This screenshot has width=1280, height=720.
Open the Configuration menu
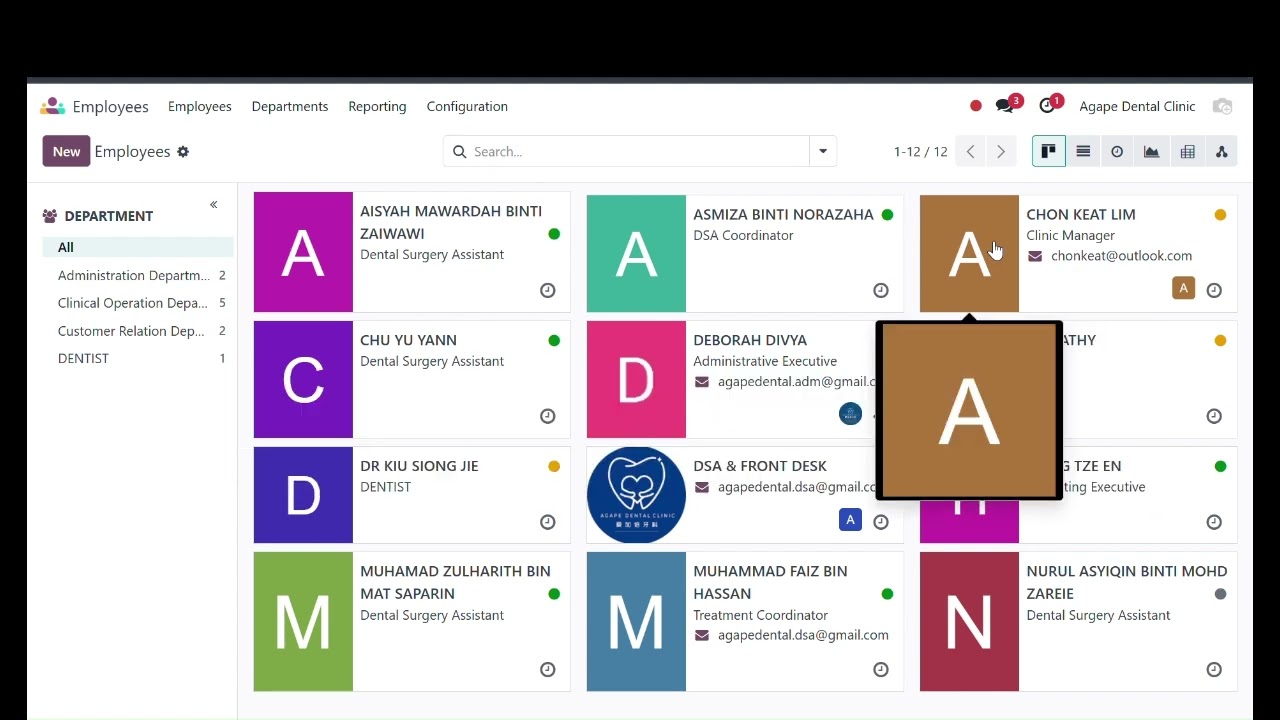pos(467,106)
